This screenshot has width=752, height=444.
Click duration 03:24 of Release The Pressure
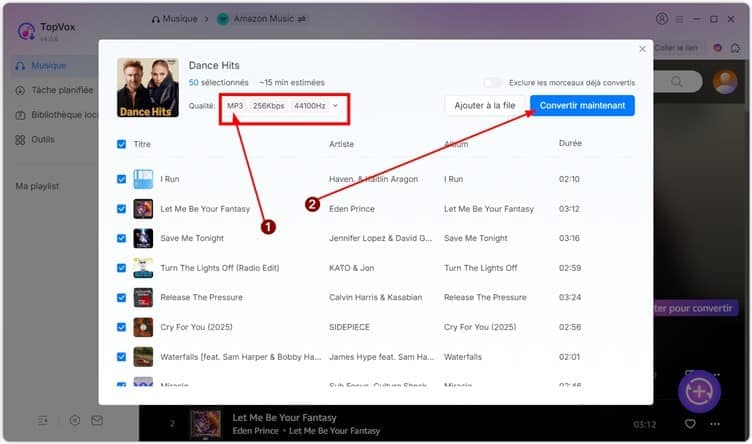[x=570, y=297]
